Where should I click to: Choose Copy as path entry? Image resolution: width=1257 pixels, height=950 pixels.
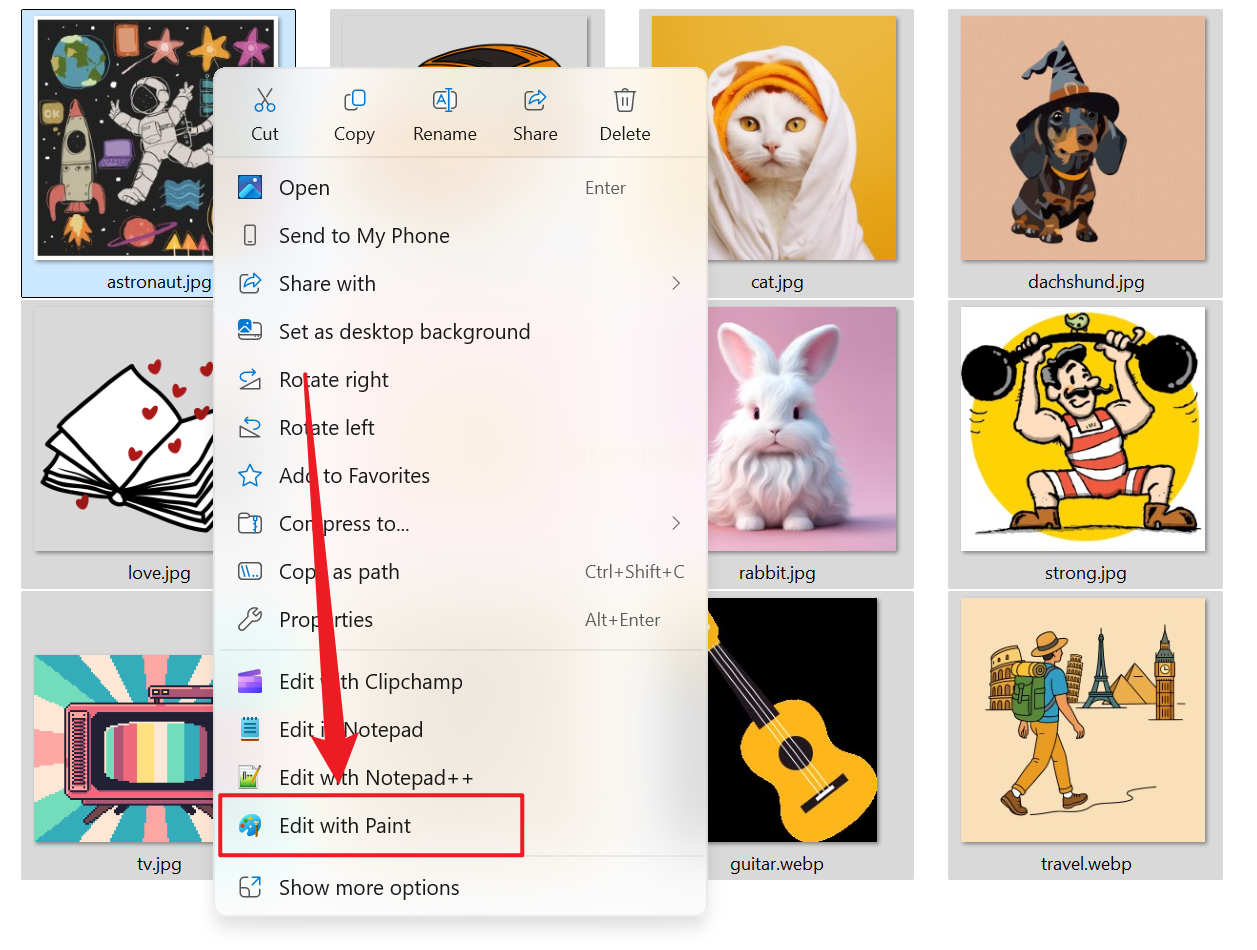pos(461,571)
